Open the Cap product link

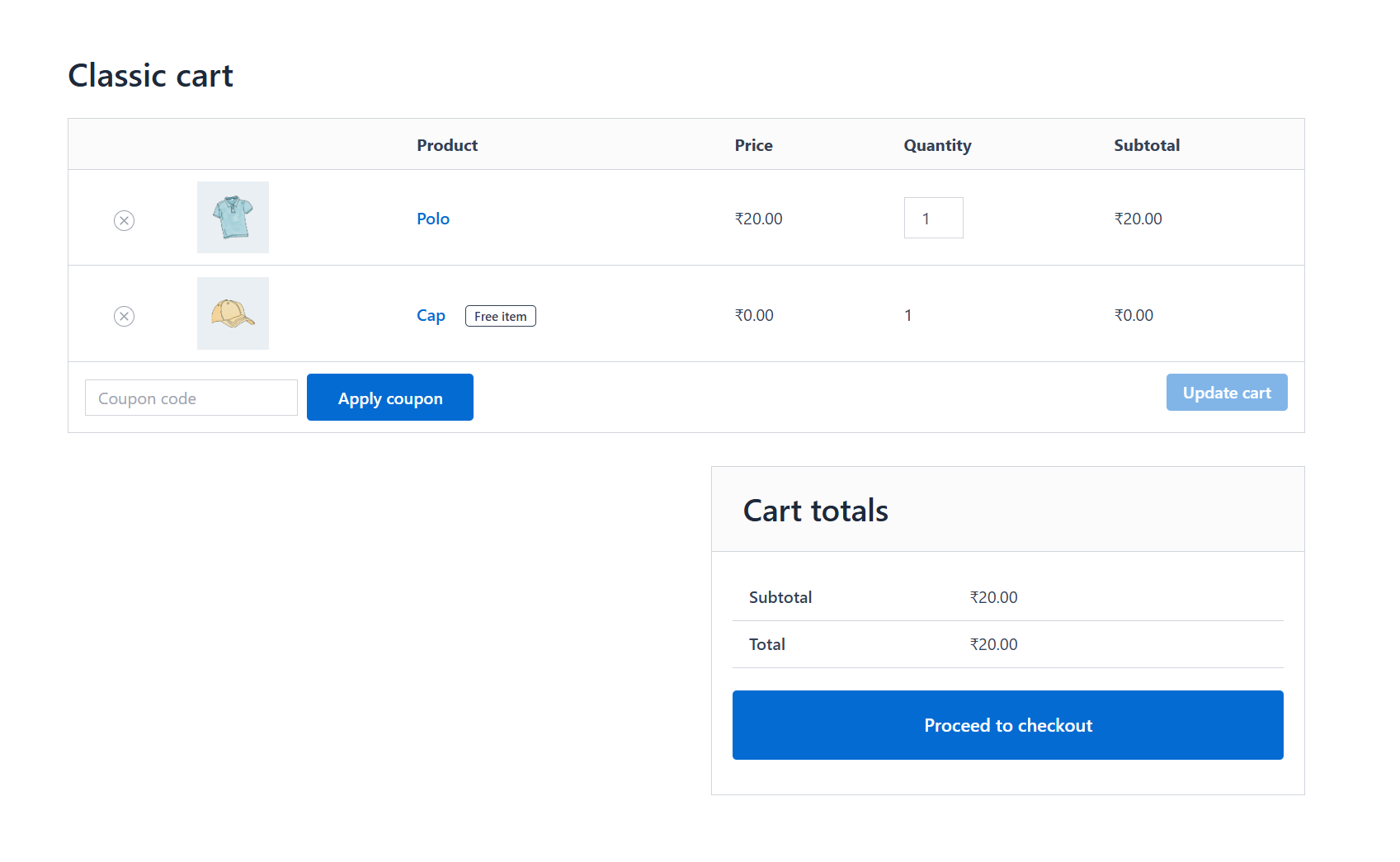(x=431, y=315)
